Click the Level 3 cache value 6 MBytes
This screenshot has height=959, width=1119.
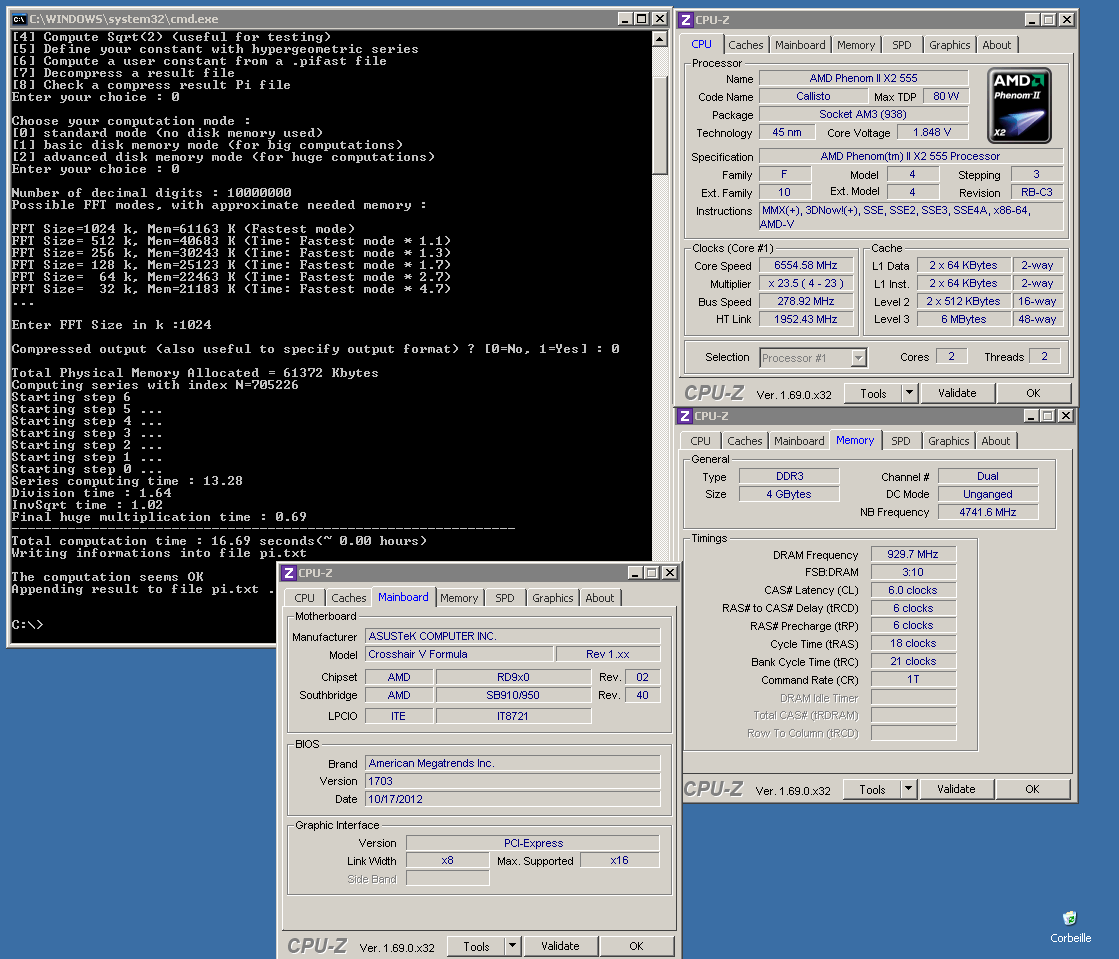[x=963, y=319]
